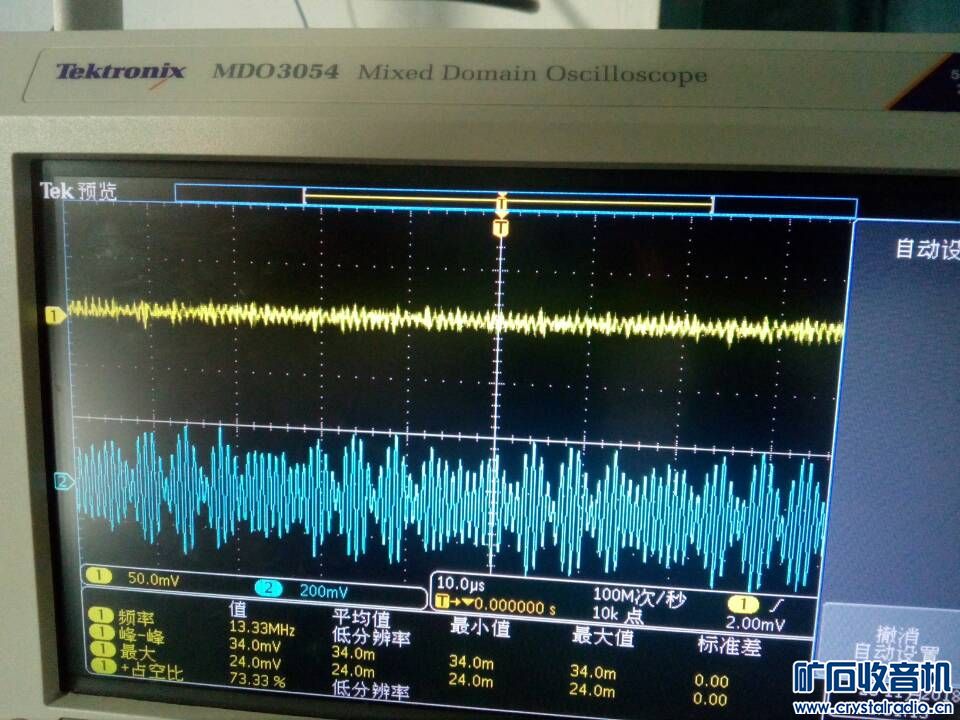Click the 2.00mV trigger level readout
Screen dimensions: 960x720
pos(755,624)
